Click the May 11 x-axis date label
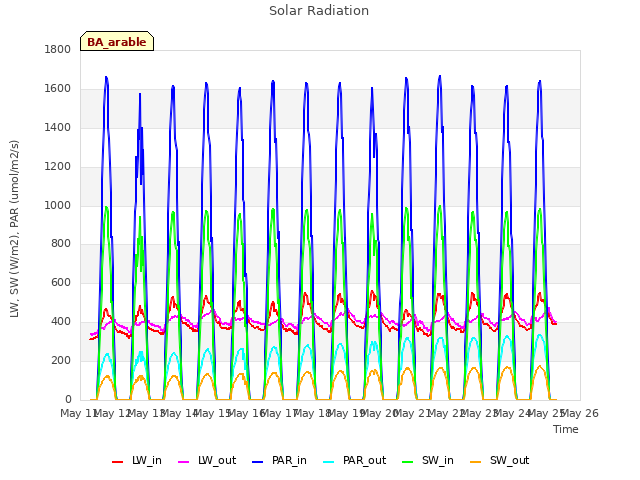The height and width of the screenshot is (480, 640). pos(78,413)
